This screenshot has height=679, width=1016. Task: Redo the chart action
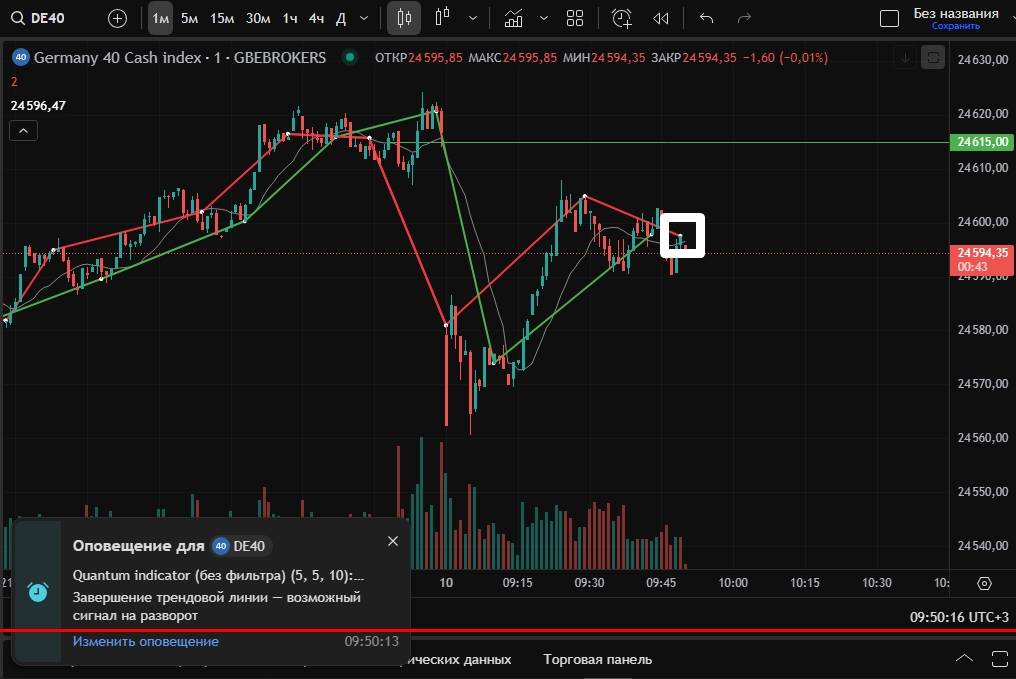pyautogui.click(x=744, y=18)
